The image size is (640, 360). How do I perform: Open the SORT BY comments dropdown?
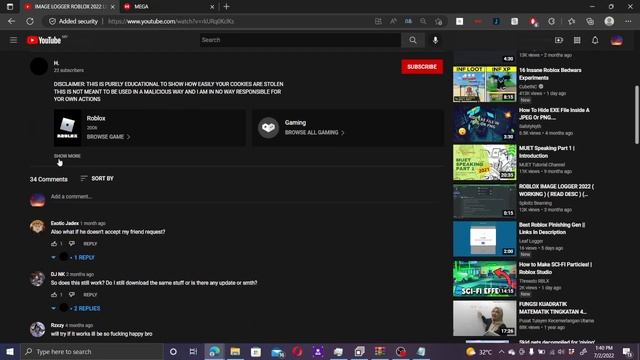pos(97,178)
